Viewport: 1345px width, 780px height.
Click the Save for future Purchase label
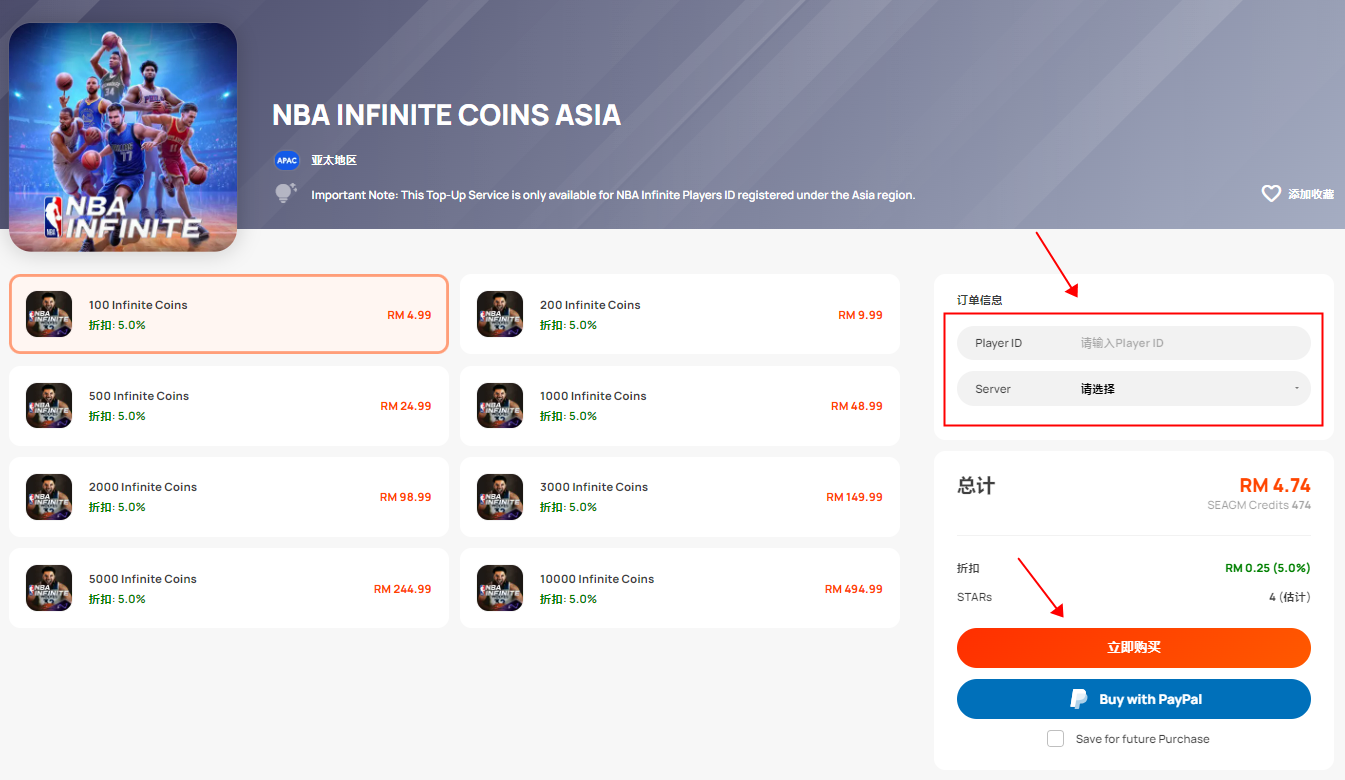tap(1142, 739)
